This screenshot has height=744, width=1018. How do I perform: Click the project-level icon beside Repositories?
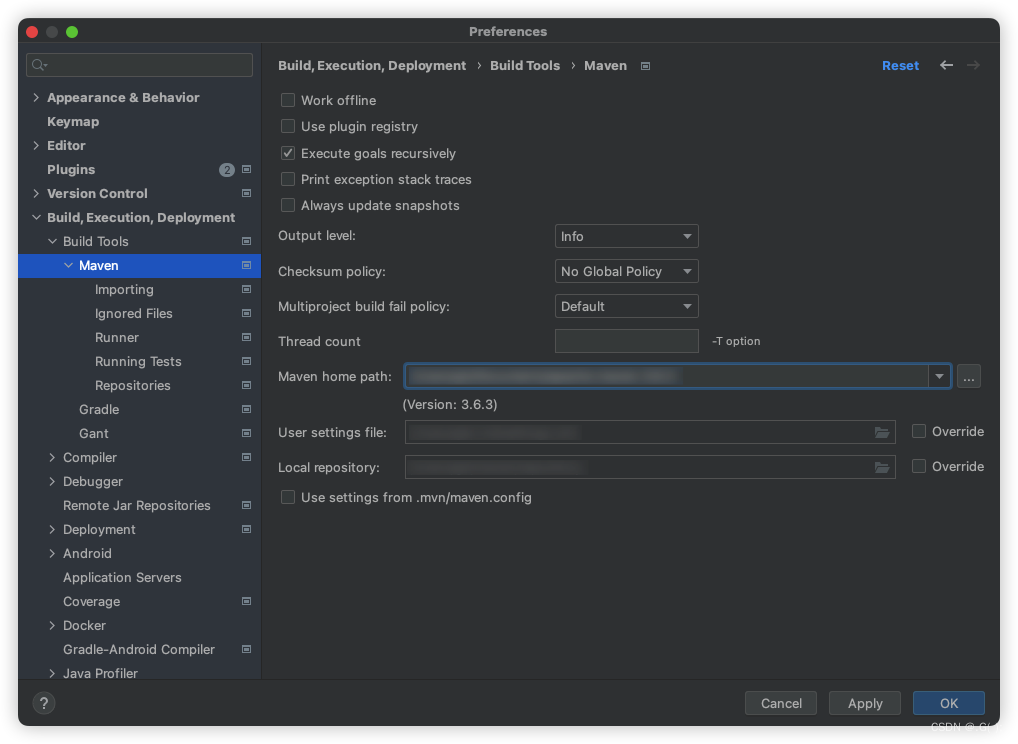coord(247,386)
